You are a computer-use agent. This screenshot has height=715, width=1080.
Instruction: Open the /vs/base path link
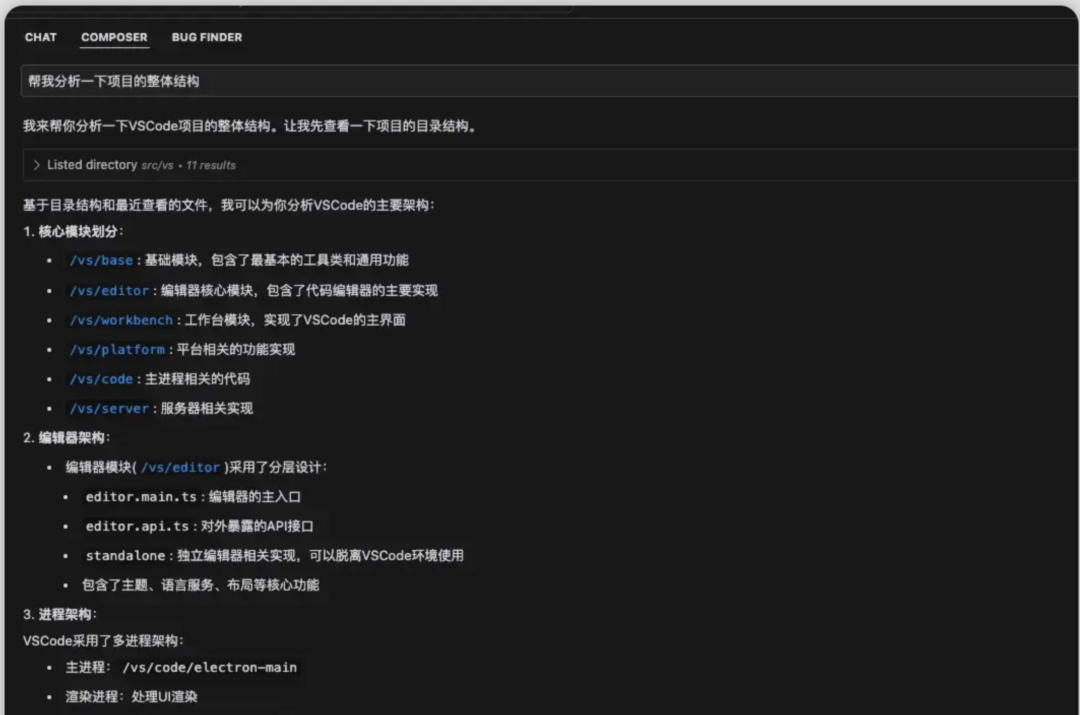[x=101, y=260]
